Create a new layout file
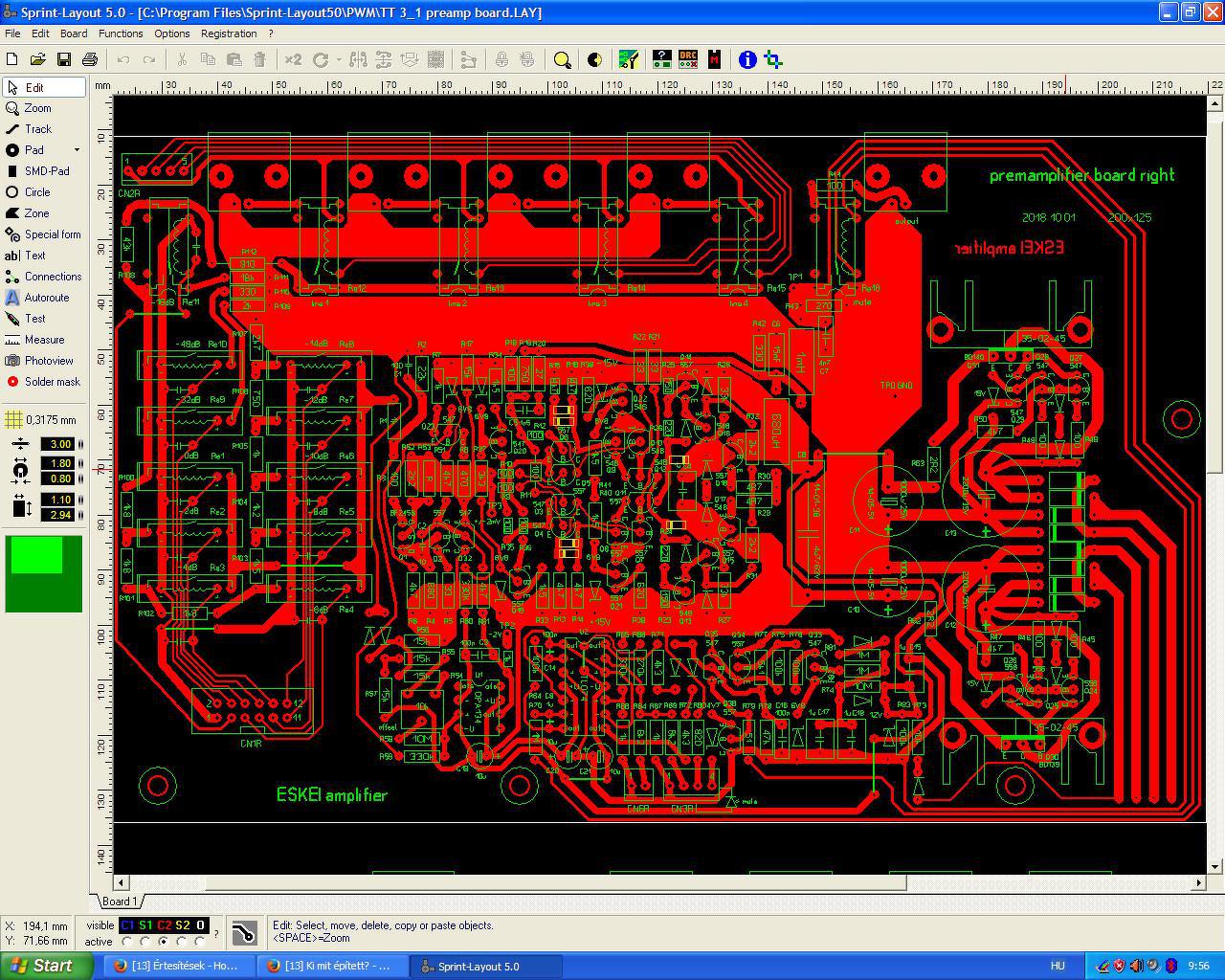 12,59
